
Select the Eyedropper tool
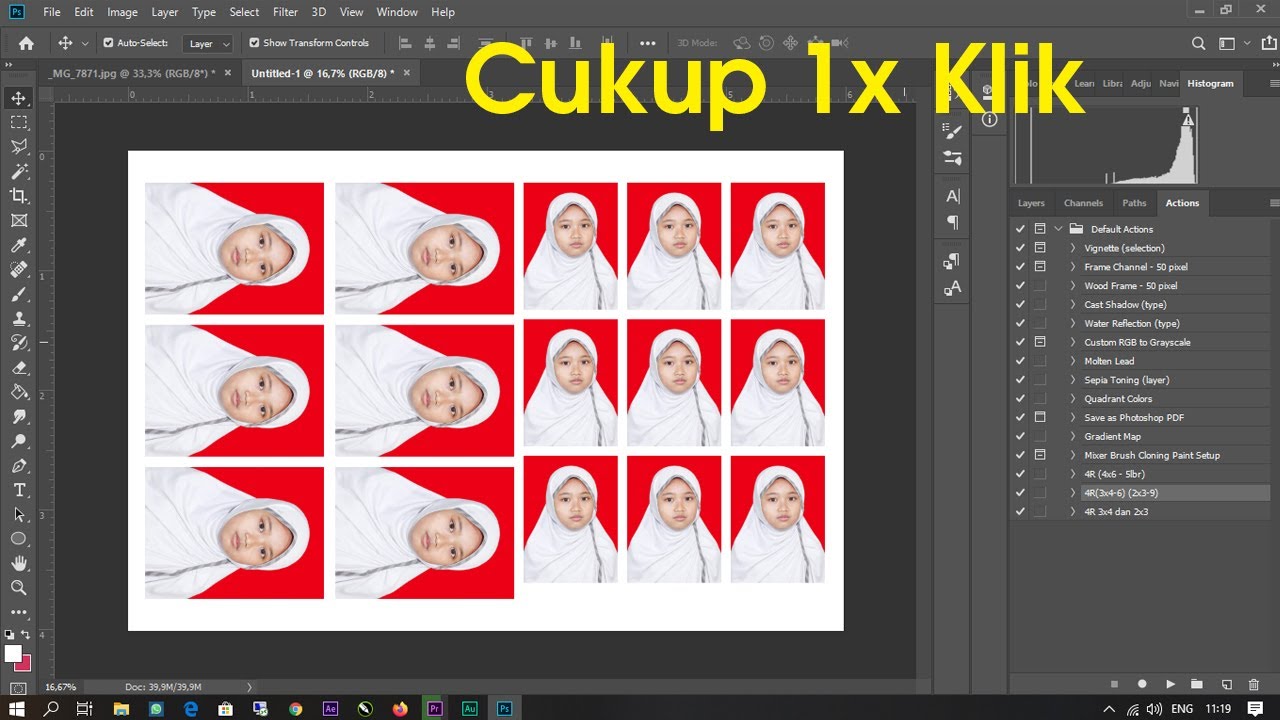point(18,245)
